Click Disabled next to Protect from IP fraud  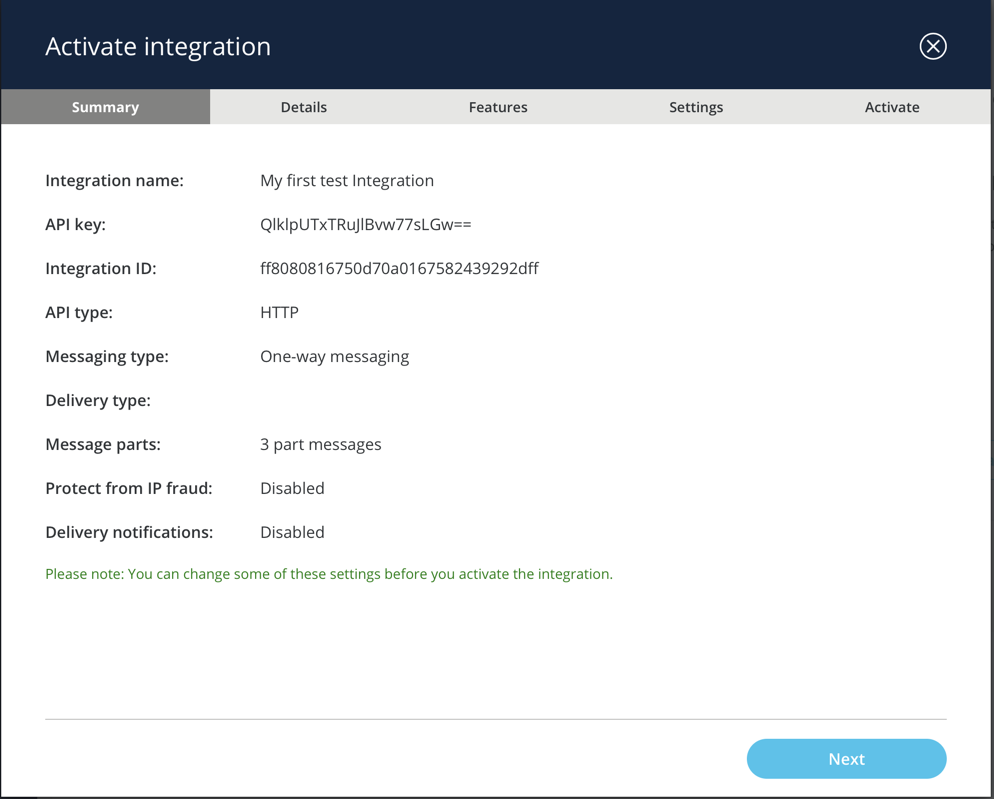point(292,489)
